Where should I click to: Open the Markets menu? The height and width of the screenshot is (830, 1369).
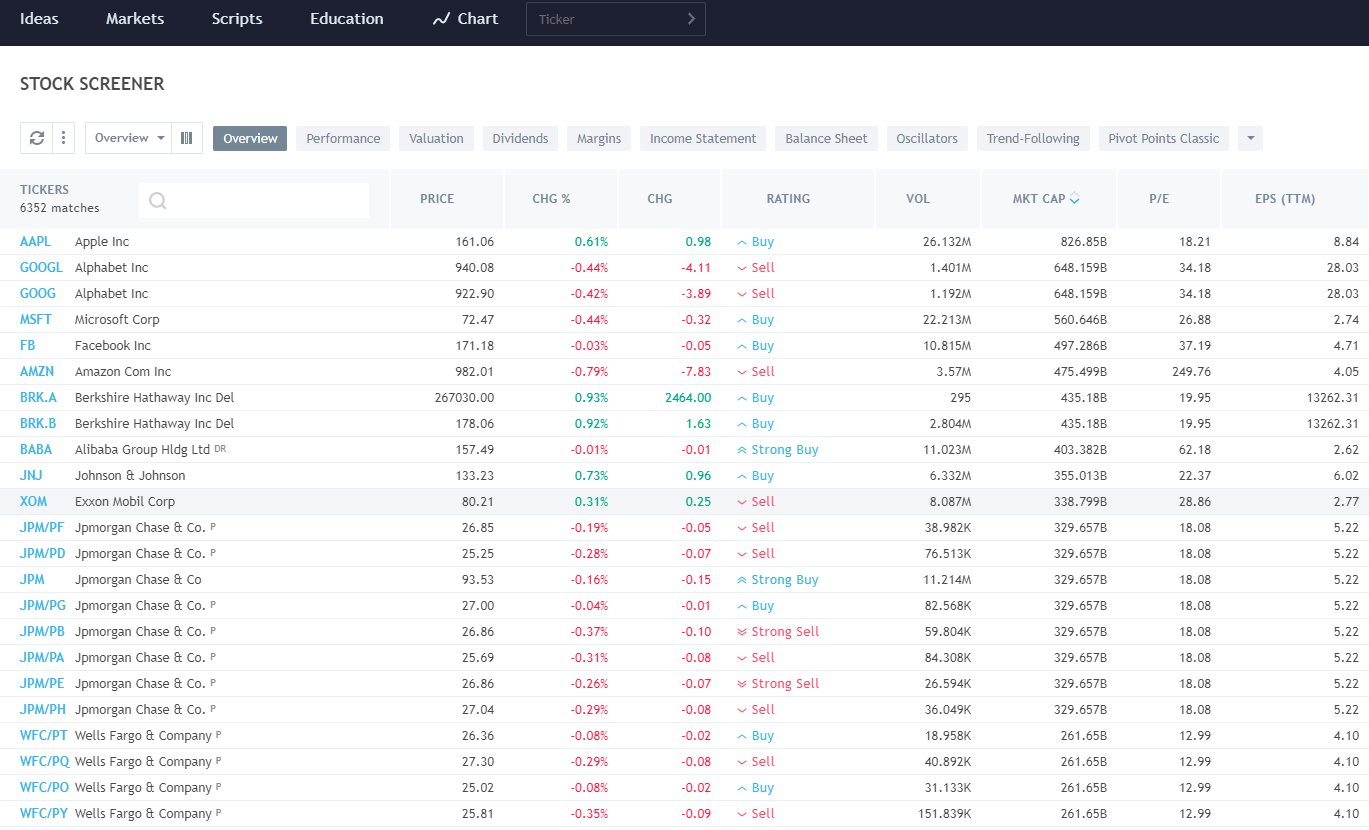click(x=135, y=19)
